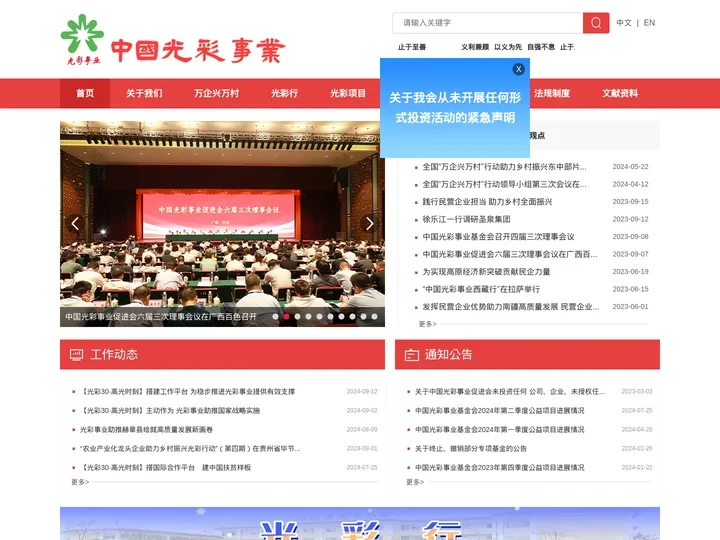Click 更多 under the top news list

[x=427, y=324]
